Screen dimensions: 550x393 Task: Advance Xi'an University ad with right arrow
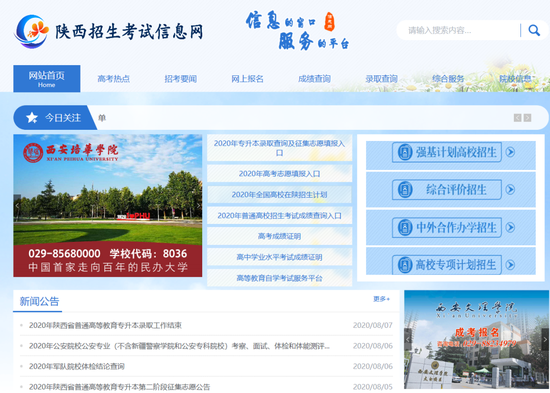click(545, 339)
